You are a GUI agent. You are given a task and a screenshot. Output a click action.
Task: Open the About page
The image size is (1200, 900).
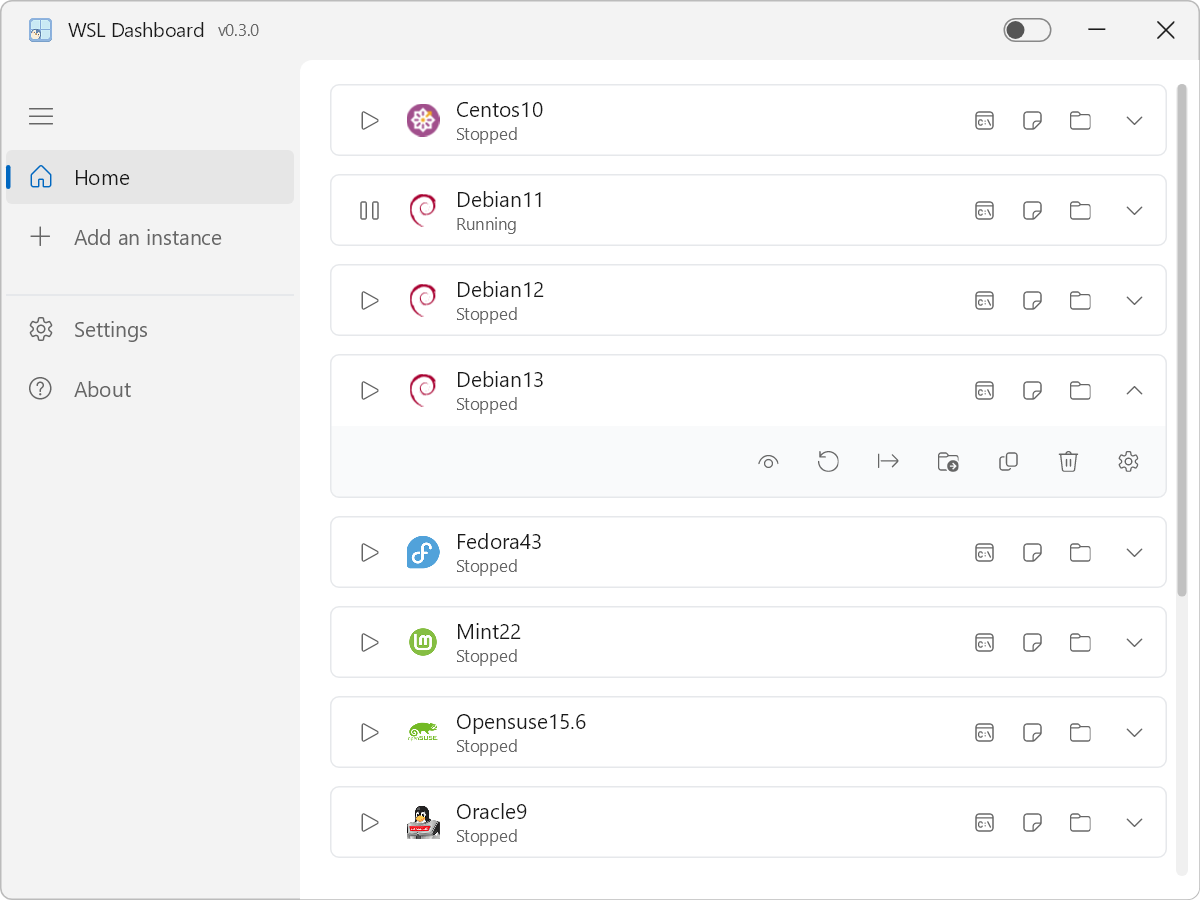pos(102,390)
